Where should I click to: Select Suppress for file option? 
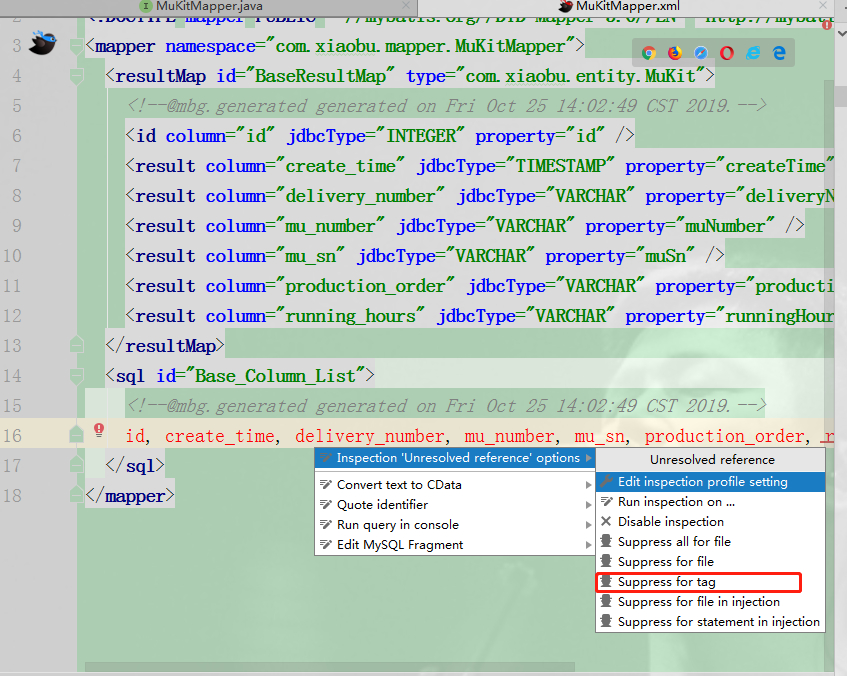coord(710,561)
